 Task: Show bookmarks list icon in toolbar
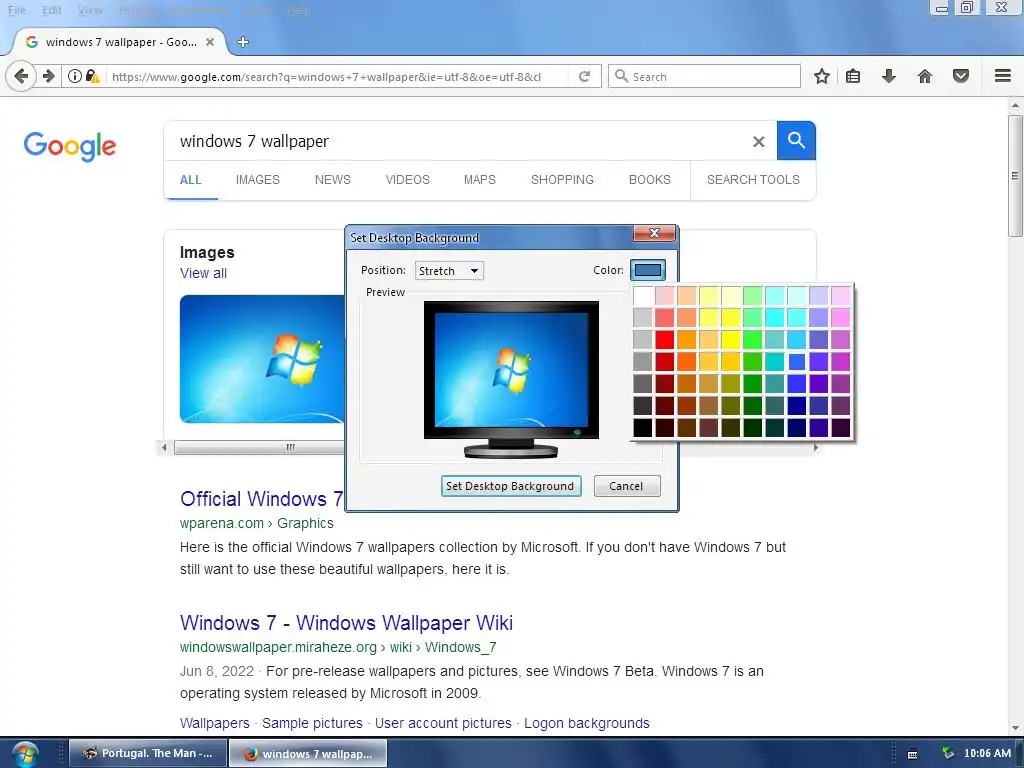(x=853, y=76)
